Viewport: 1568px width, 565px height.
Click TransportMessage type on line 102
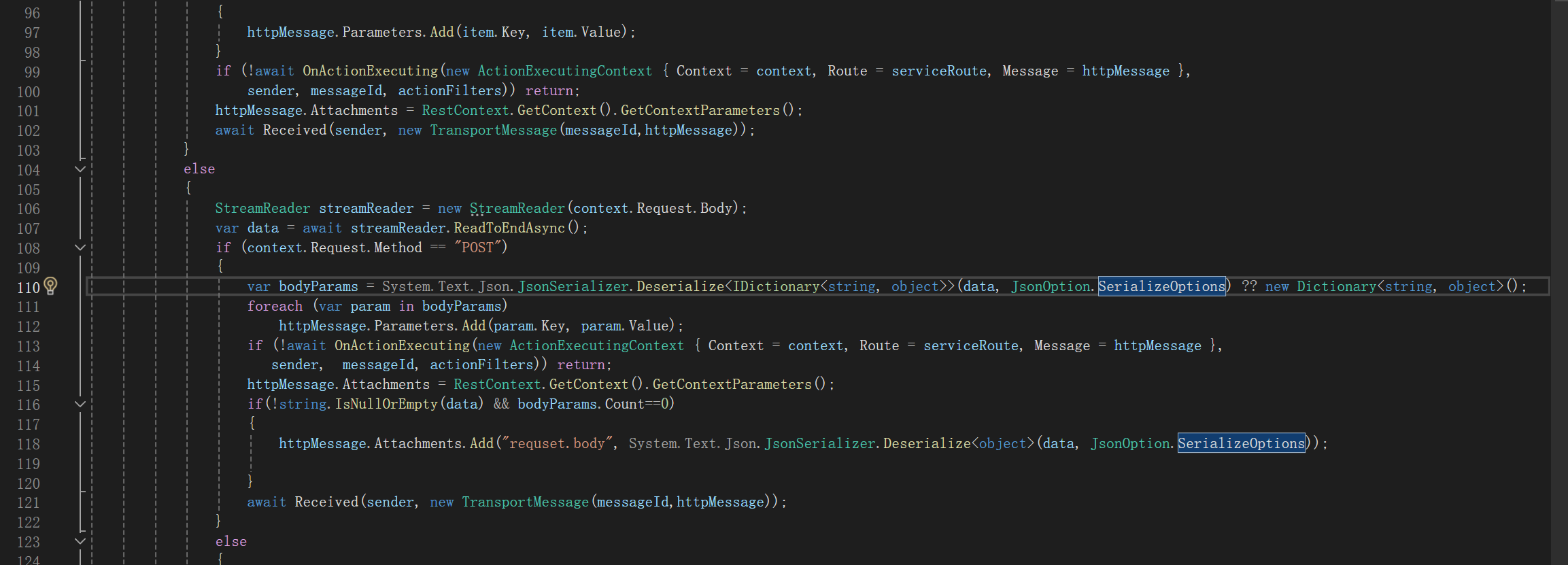(x=493, y=131)
